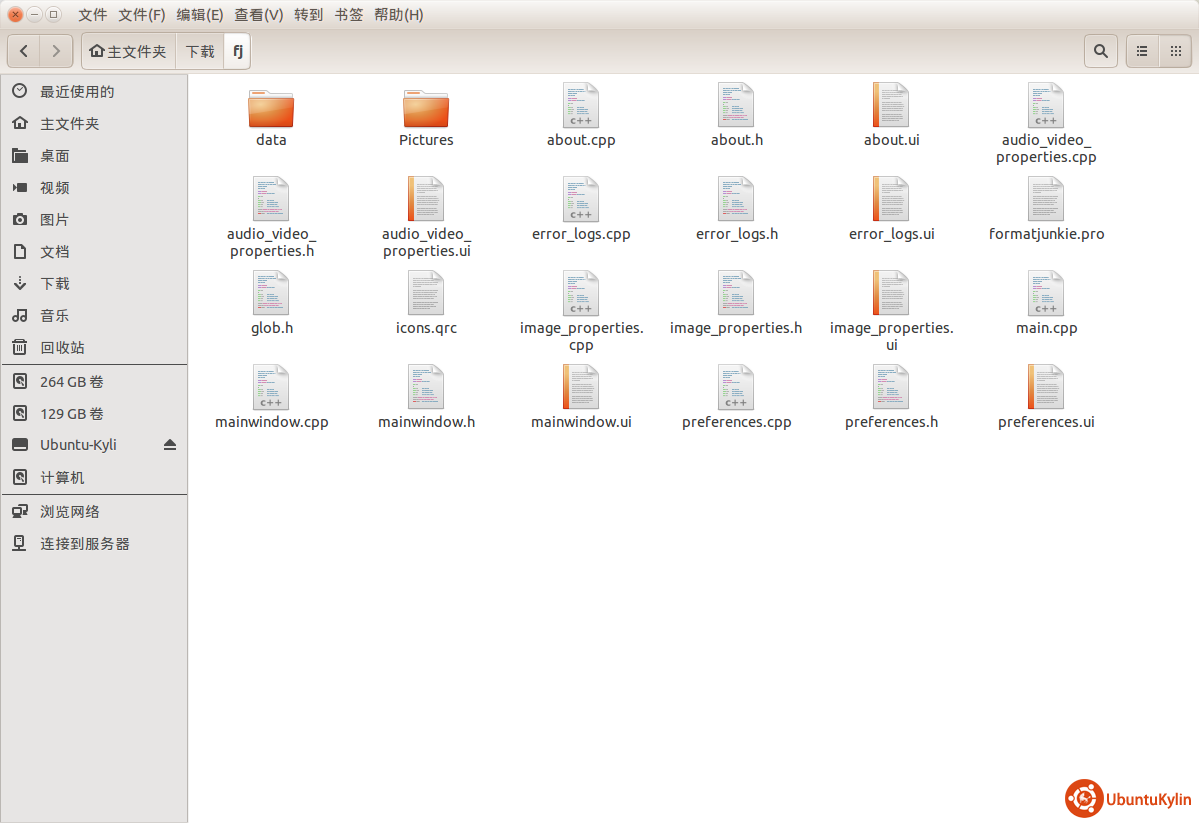Select the formatjunkie.pro file

pyautogui.click(x=1046, y=200)
